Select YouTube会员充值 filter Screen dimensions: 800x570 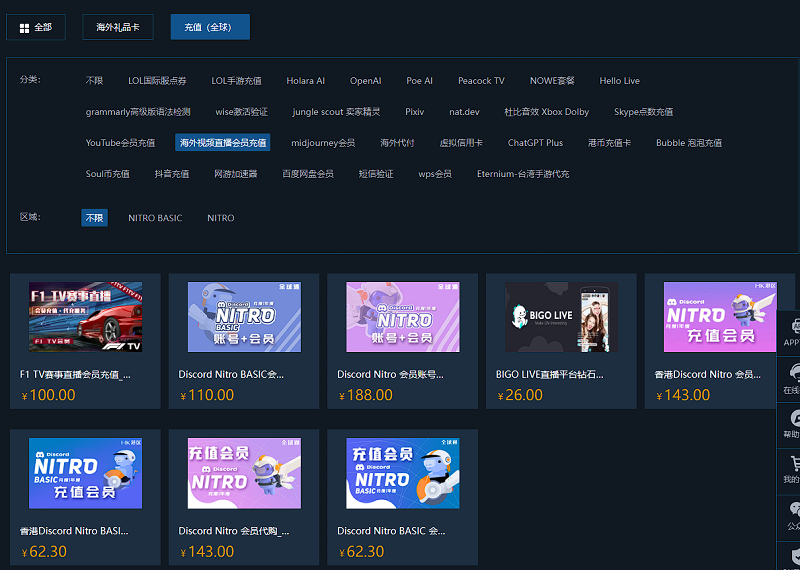tap(120, 143)
